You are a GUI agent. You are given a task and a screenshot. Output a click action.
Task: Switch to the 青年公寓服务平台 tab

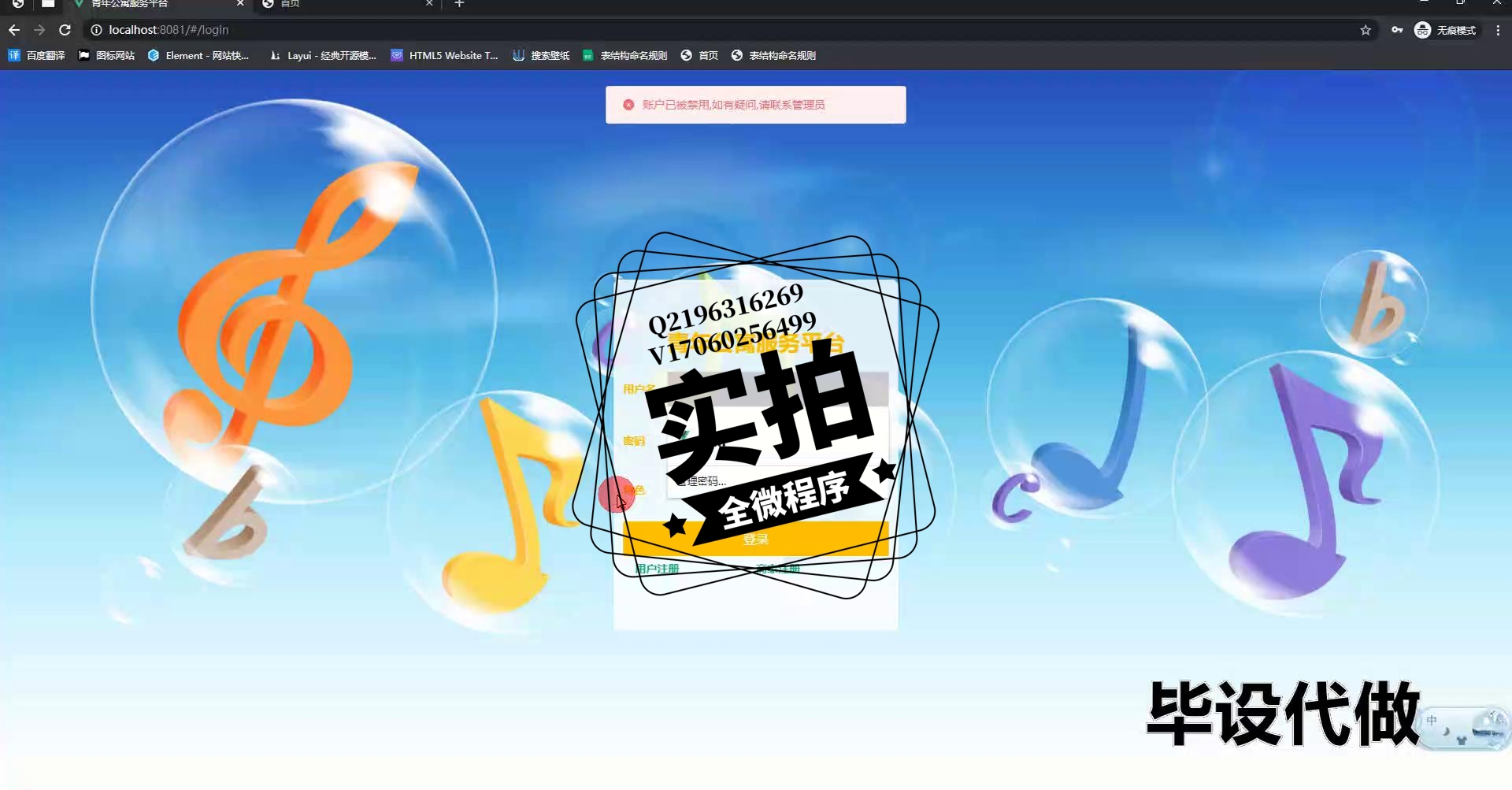coord(157,4)
